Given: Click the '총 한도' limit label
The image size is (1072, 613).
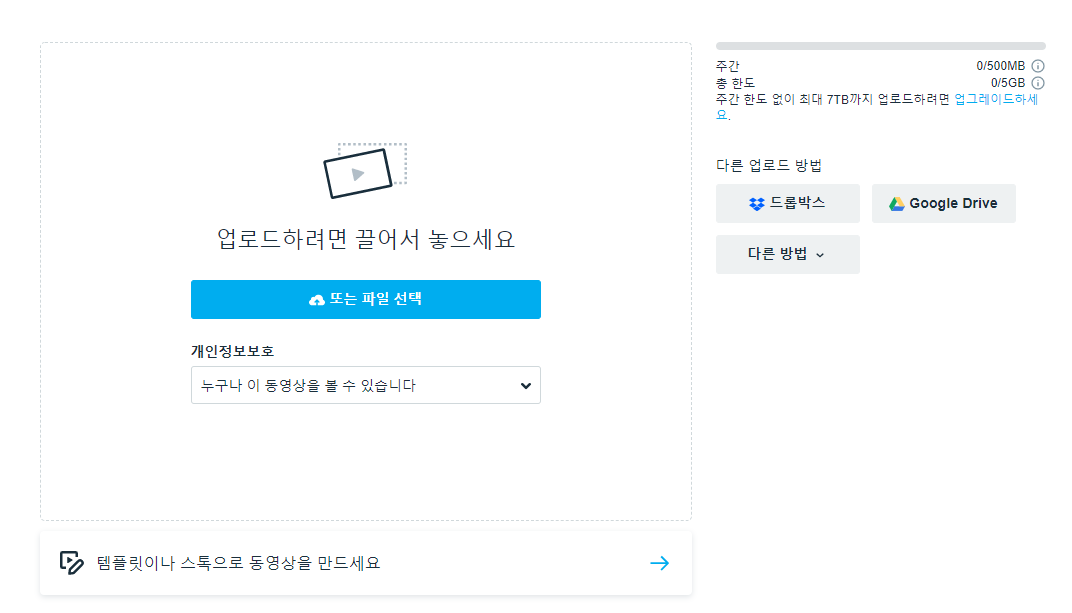Looking at the screenshot, I should pyautogui.click(x=735, y=83).
